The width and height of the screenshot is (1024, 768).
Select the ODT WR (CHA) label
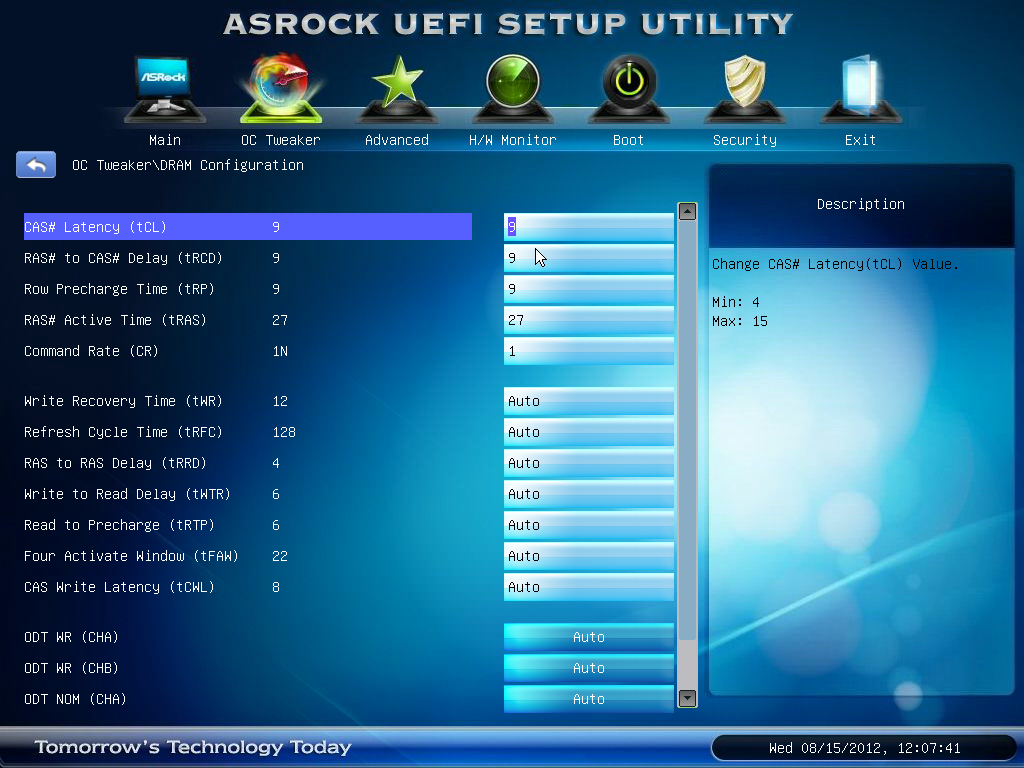(72, 637)
